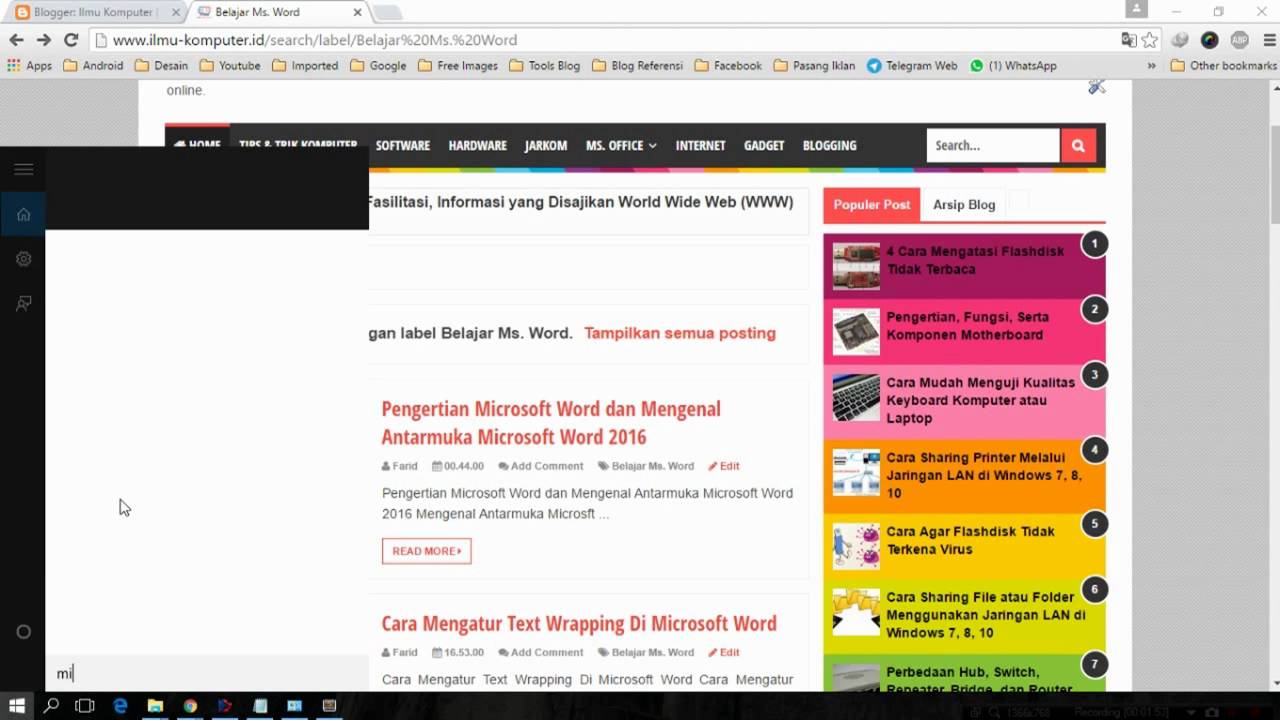Click the Blogger wrench and screwdriver quick-edit icon

point(1097,86)
